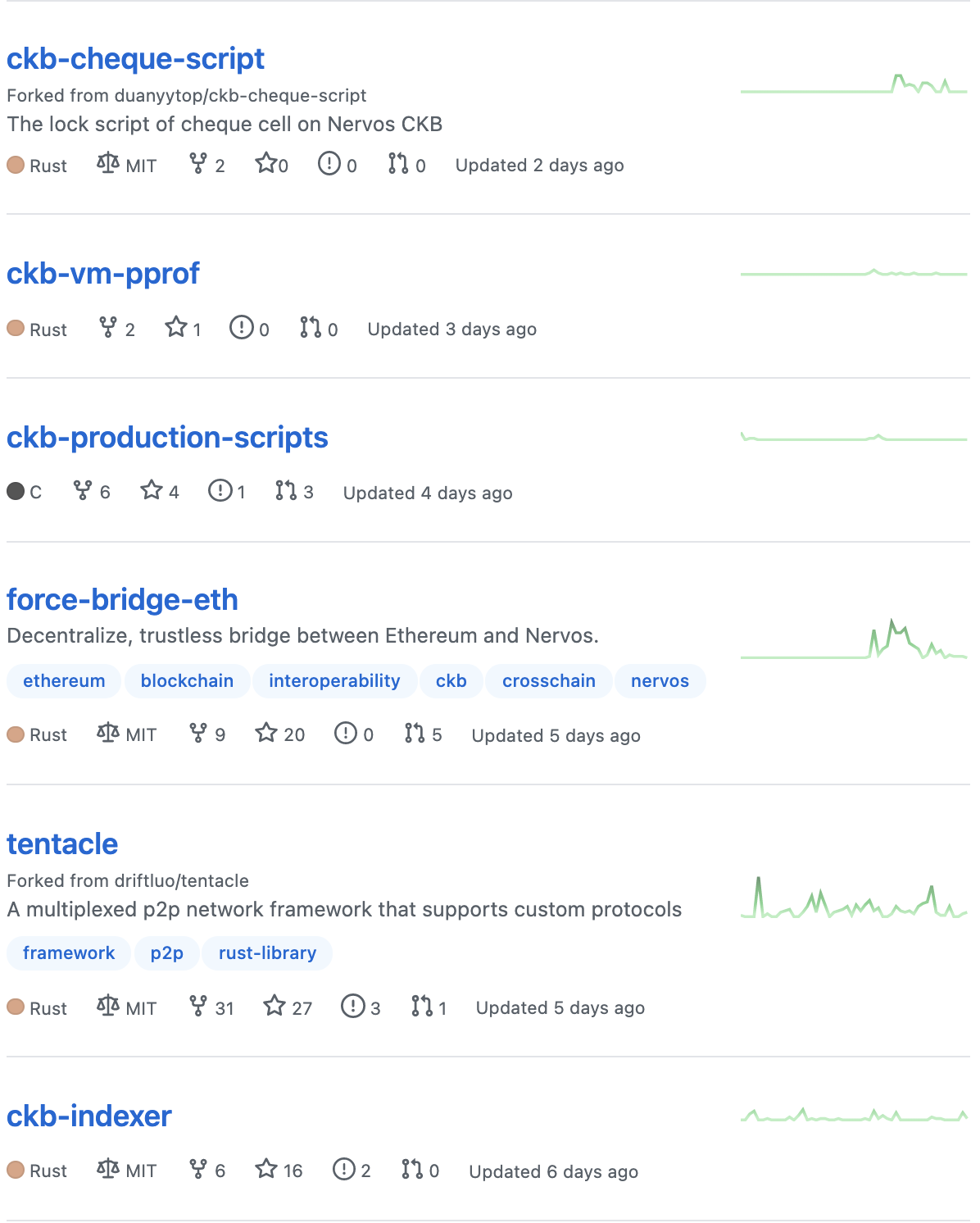Click 'Forked from duanyytop/ckb-cheque-script' text
The height and width of the screenshot is (1223, 980).
point(186,96)
